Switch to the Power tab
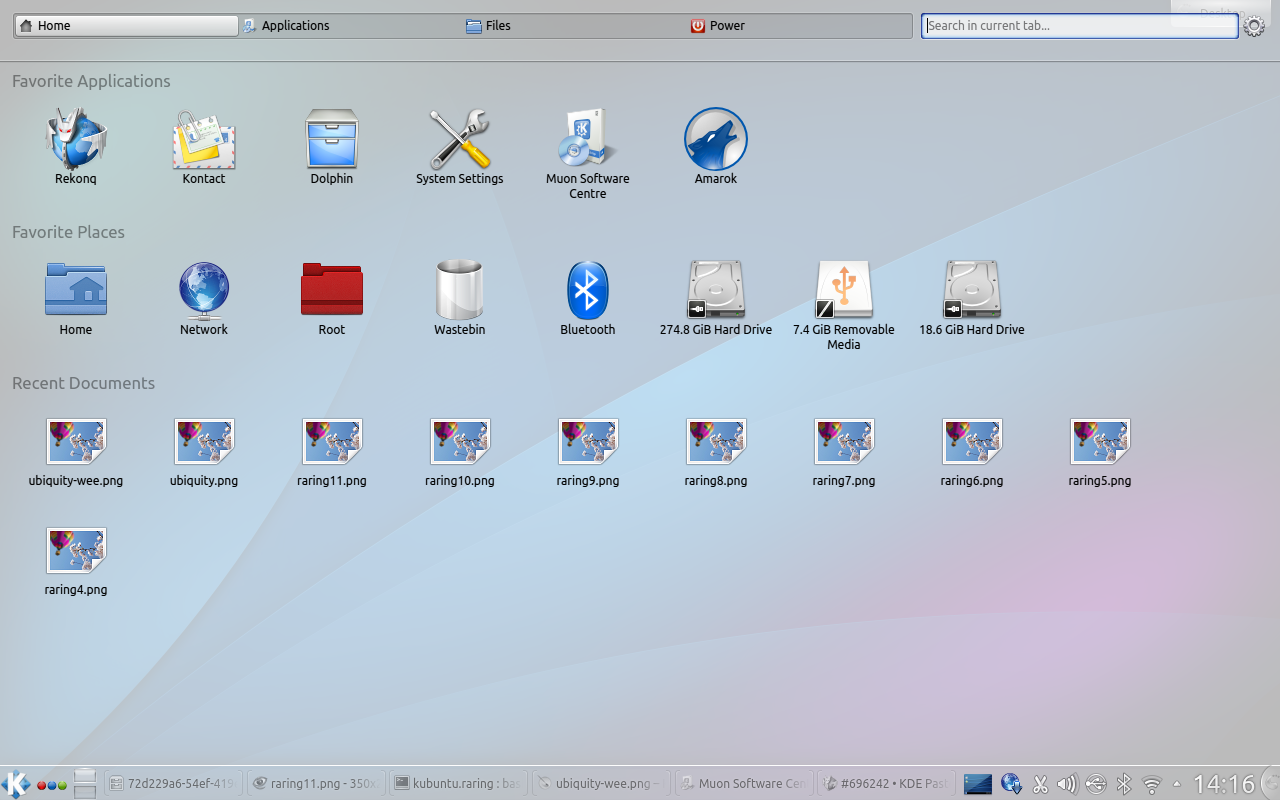 coord(799,26)
